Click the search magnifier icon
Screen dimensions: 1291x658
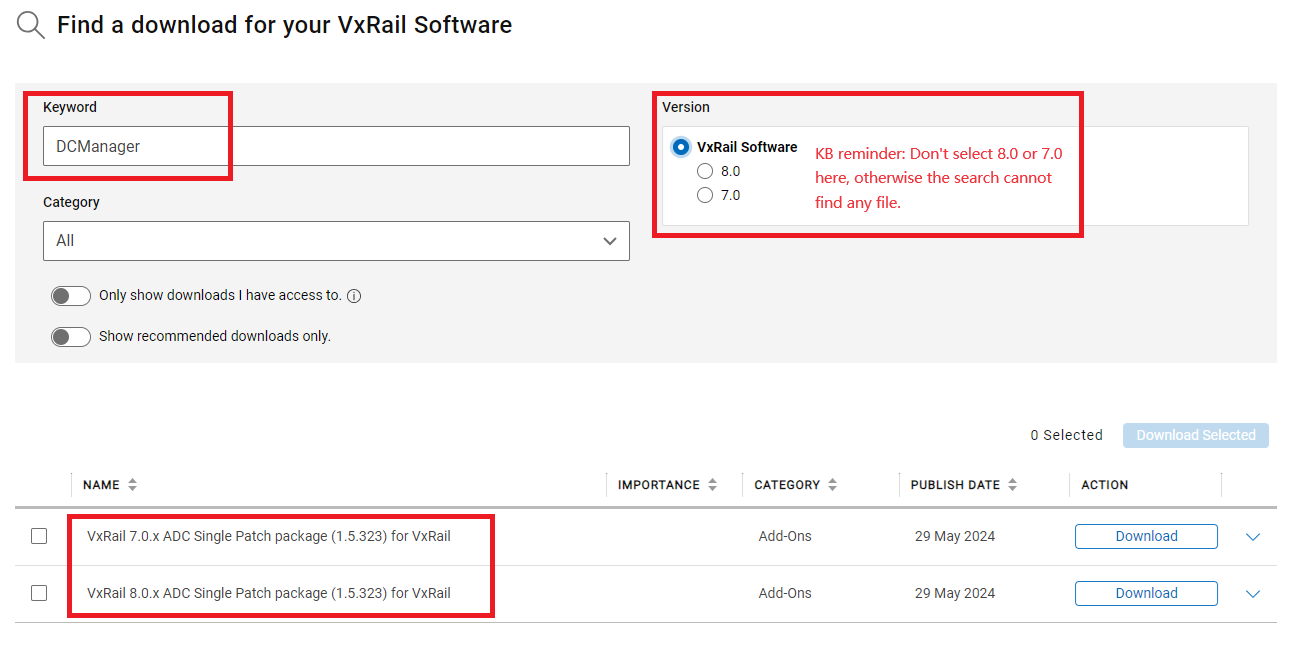coord(29,24)
